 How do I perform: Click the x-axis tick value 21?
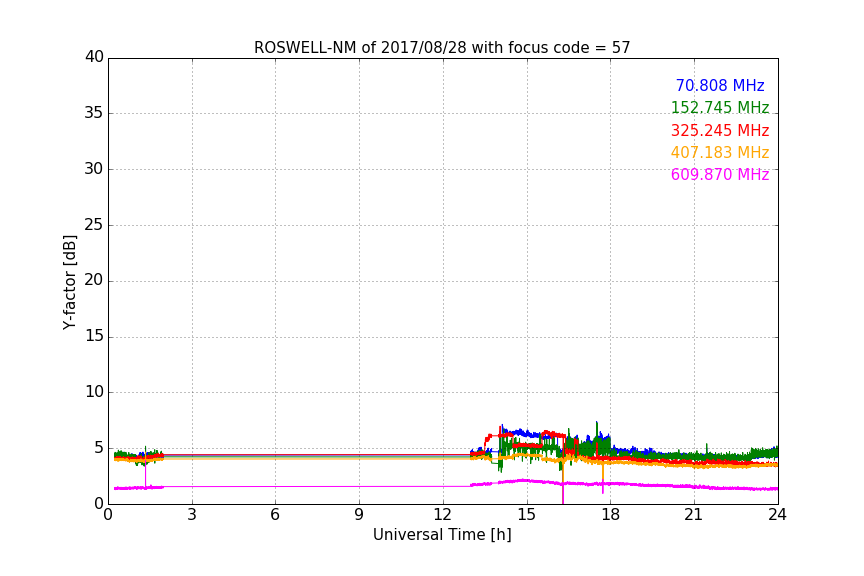pyautogui.click(x=694, y=515)
